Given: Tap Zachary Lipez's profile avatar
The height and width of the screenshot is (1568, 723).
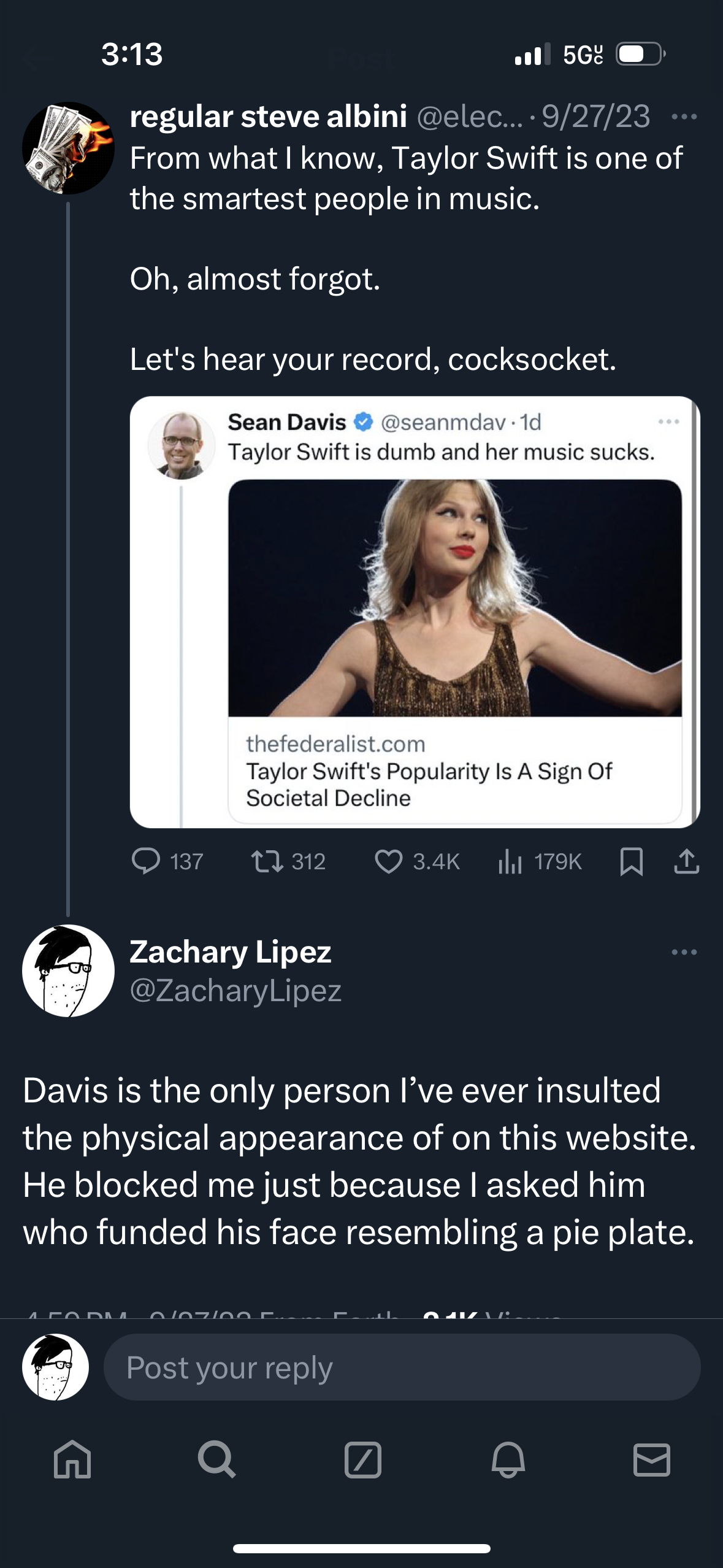Looking at the screenshot, I should tap(68, 970).
